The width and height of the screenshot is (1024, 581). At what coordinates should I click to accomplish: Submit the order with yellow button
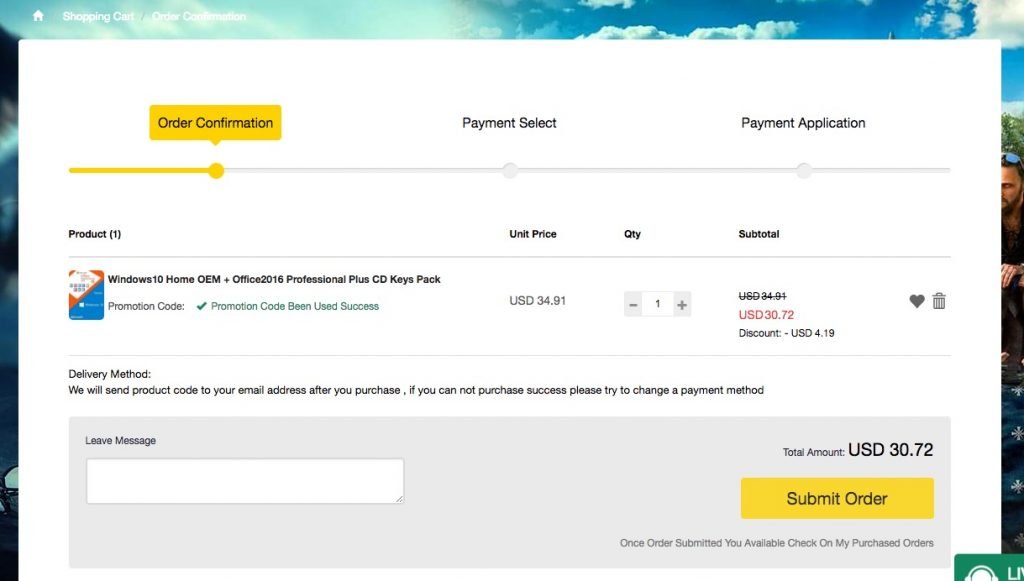[x=837, y=498]
